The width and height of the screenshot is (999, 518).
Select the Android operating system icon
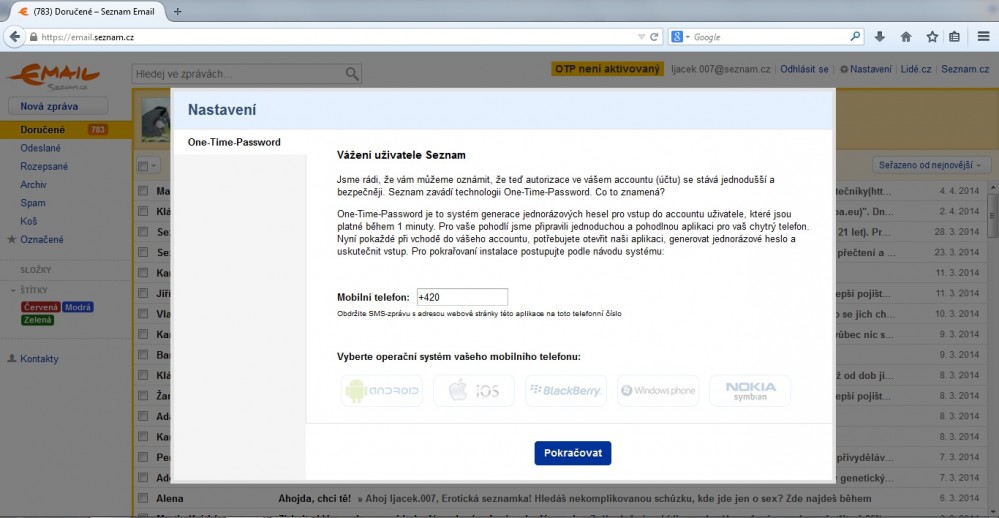pos(381,391)
